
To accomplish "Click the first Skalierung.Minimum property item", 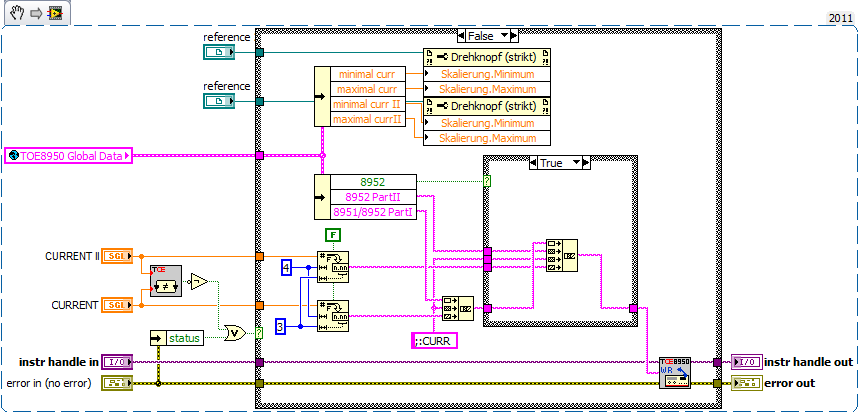I will (x=486, y=74).
